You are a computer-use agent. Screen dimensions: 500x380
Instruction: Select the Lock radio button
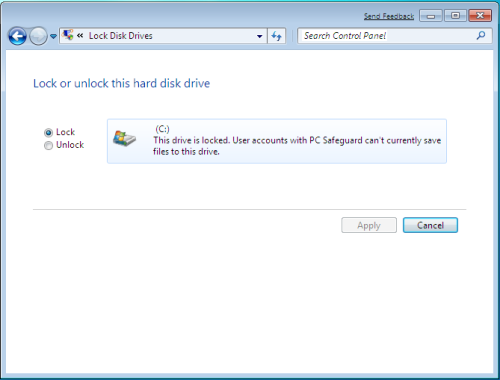tap(48, 133)
